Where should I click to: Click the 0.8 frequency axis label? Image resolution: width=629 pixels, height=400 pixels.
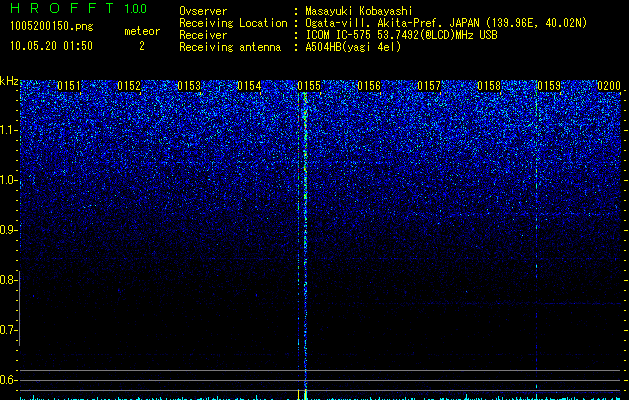point(7,280)
